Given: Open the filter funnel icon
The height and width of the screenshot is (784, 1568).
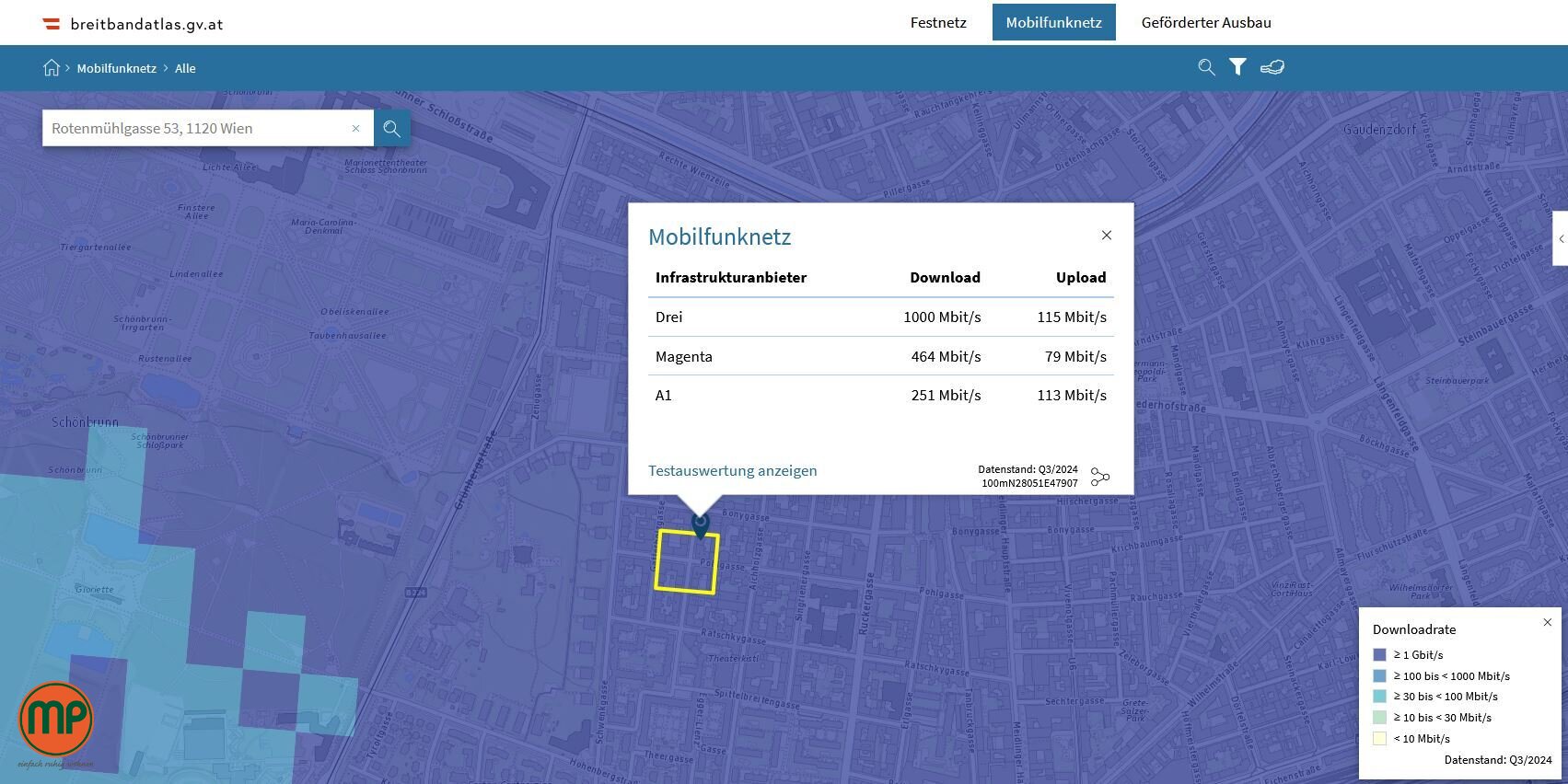Looking at the screenshot, I should tap(1237, 67).
